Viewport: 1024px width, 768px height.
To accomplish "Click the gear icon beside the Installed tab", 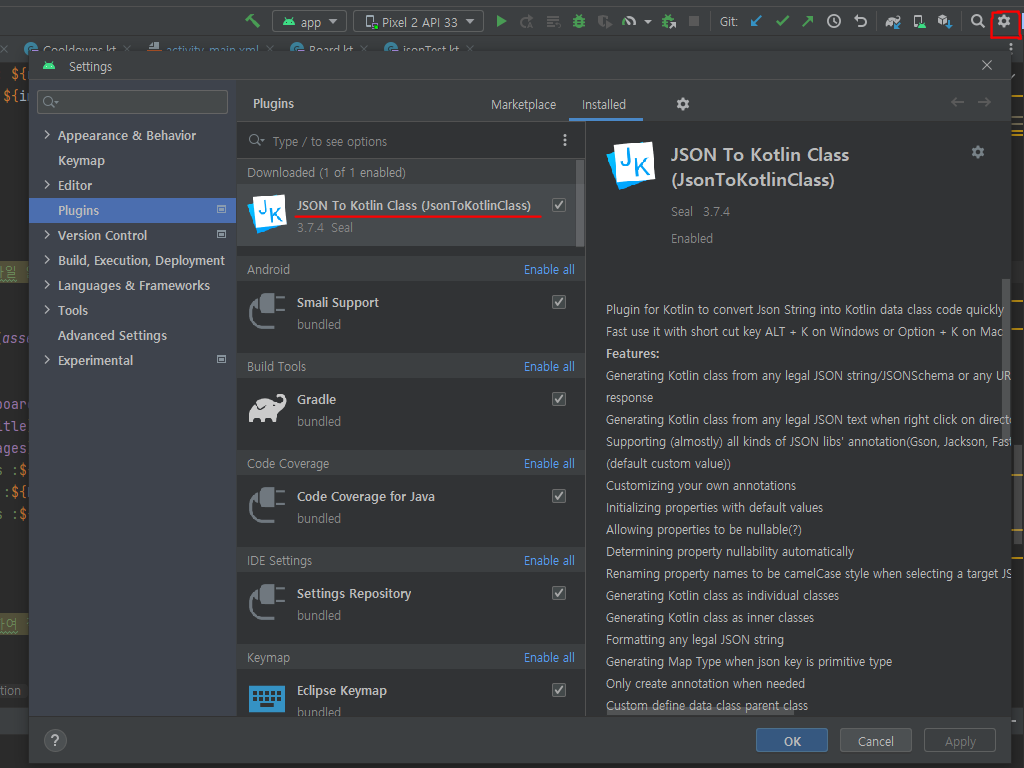I will [x=683, y=104].
